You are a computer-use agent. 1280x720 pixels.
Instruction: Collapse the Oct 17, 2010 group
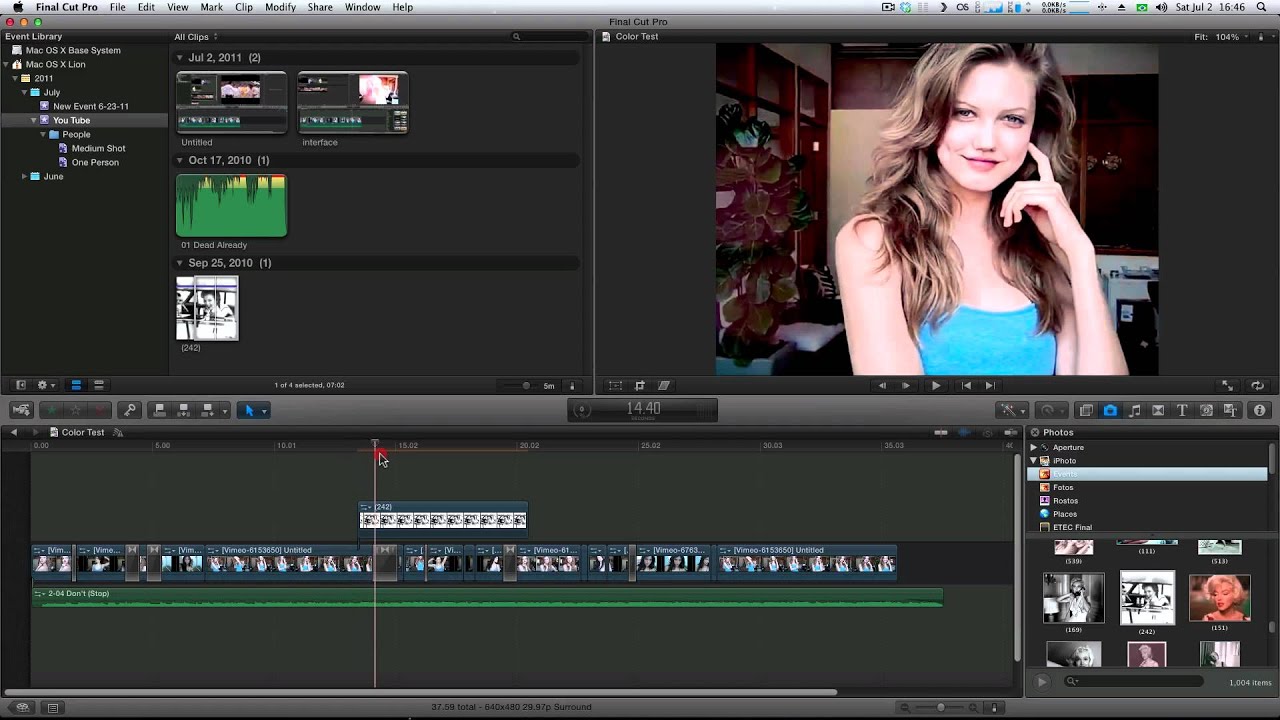tap(181, 160)
